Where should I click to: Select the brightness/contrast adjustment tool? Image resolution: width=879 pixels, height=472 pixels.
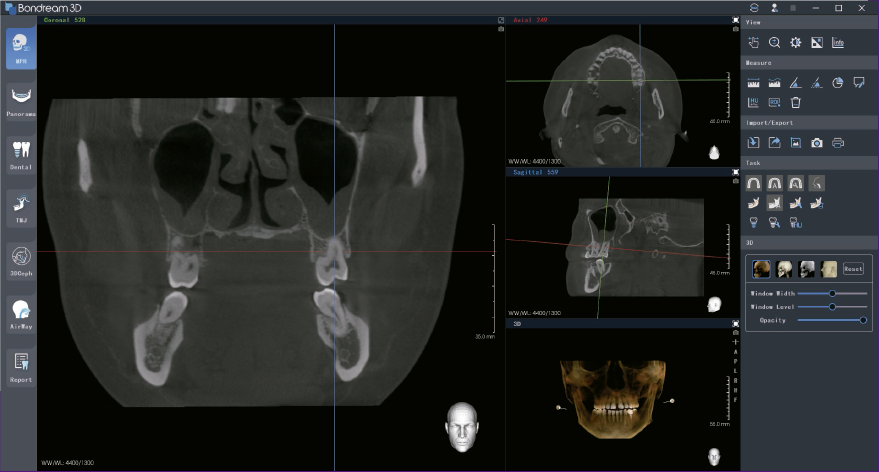[795, 43]
